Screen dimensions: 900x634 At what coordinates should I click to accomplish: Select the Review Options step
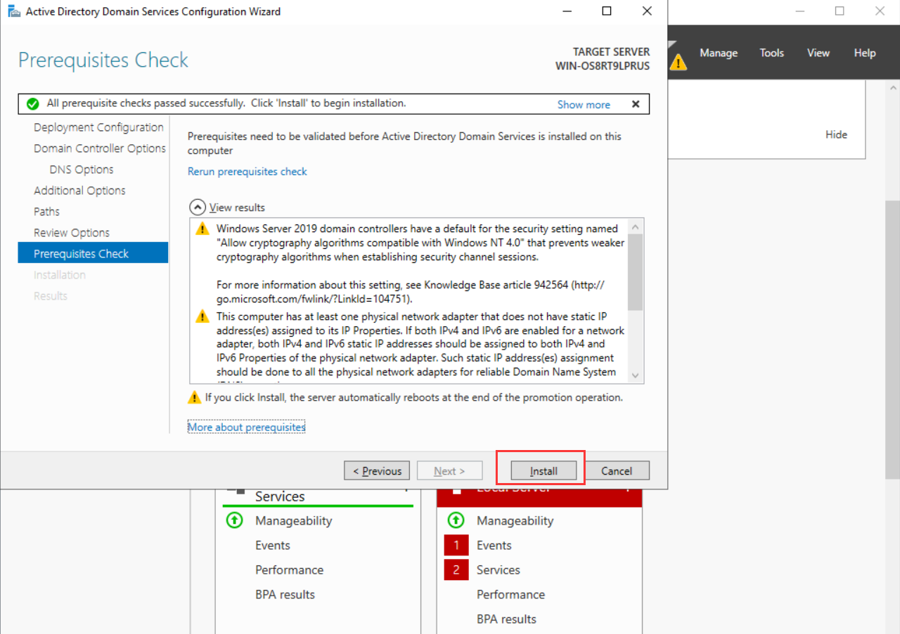point(71,233)
